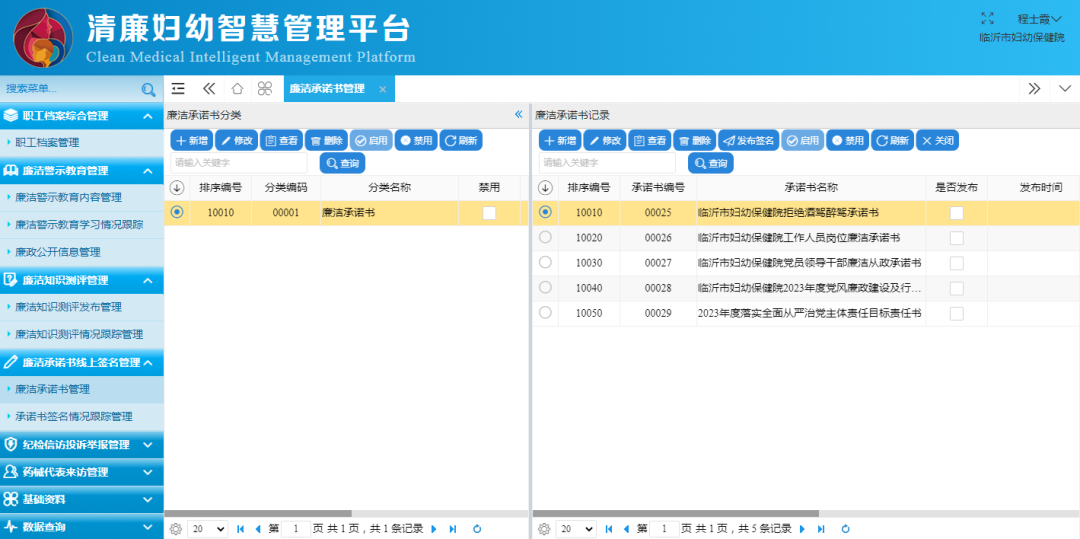The image size is (1080, 539).
Task: Go to next page in right grid pager
Action: (x=802, y=529)
